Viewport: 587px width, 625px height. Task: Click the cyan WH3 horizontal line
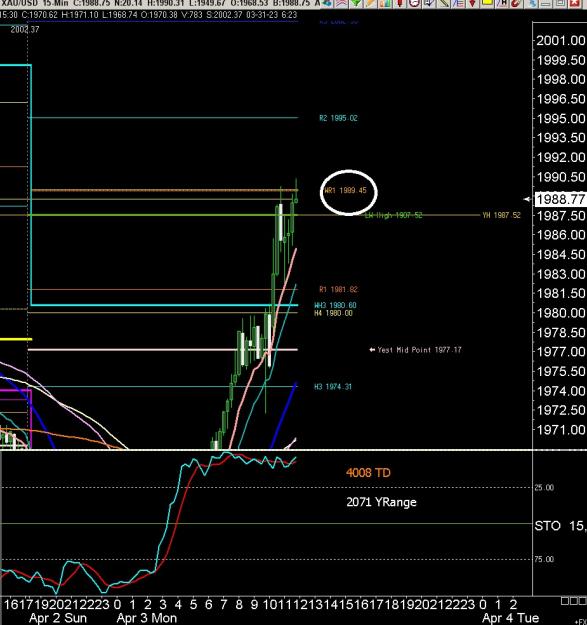164,305
